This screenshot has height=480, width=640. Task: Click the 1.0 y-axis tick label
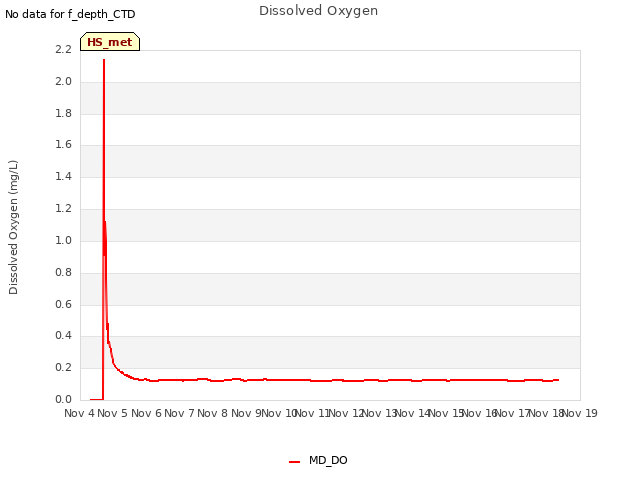click(x=63, y=240)
